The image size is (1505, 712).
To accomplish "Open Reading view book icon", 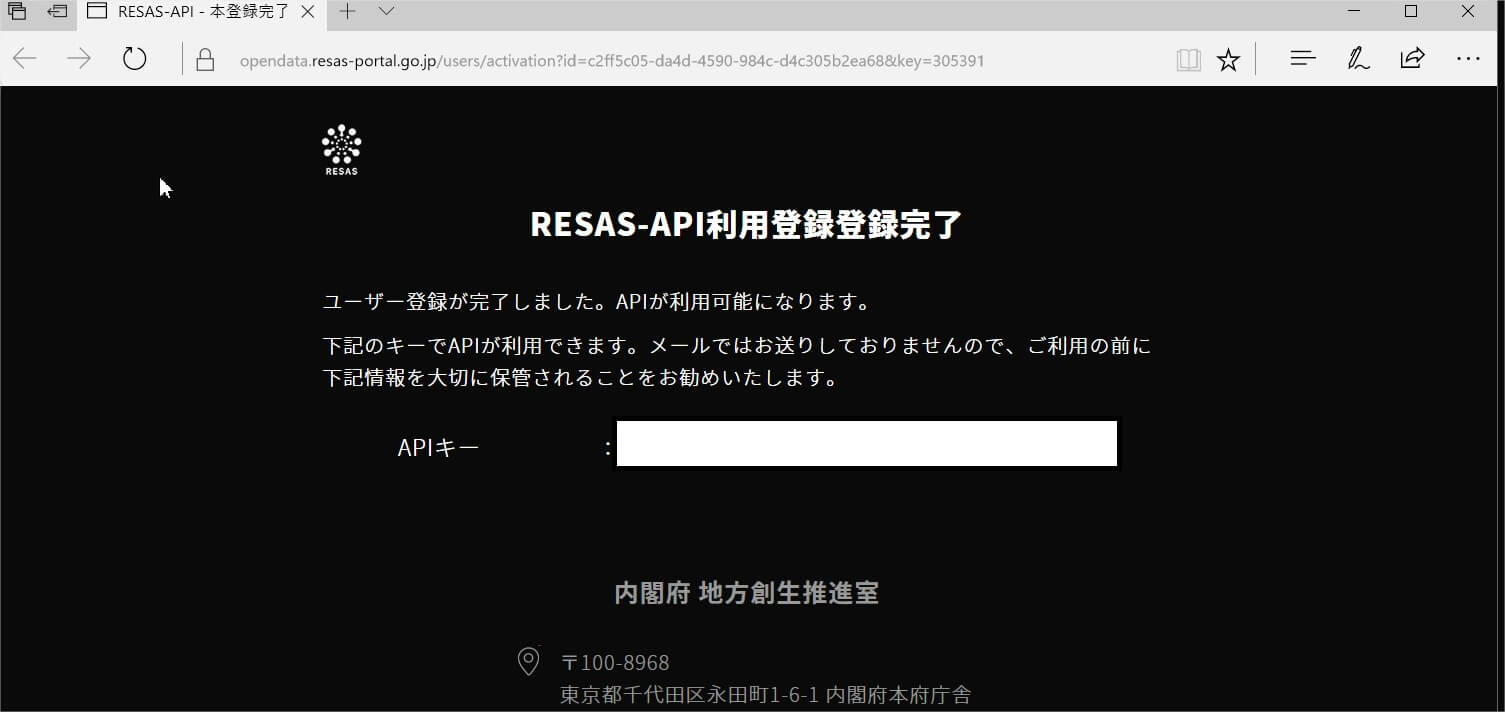I will 1188,60.
